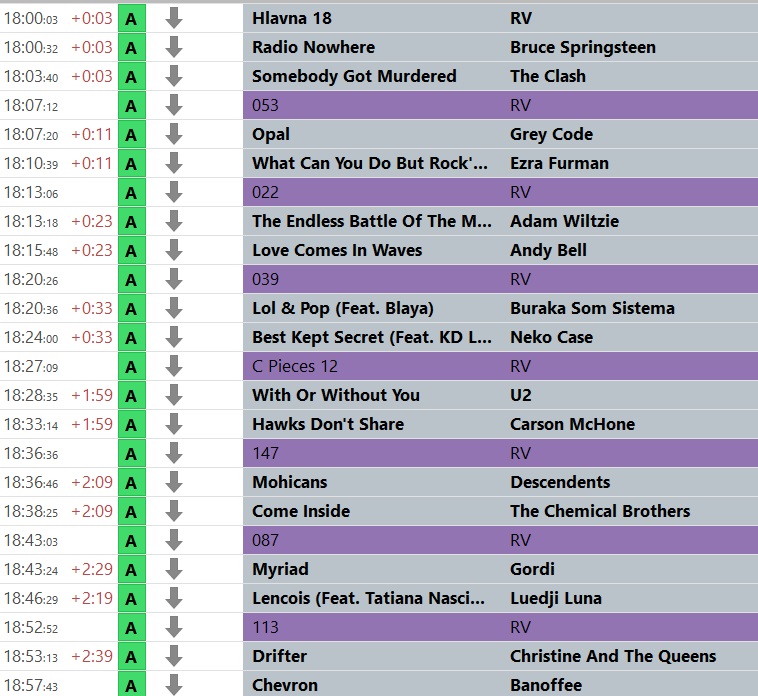Select Lol & Pop (Feat. Blaya) title
758x696 pixels.
(x=343, y=309)
